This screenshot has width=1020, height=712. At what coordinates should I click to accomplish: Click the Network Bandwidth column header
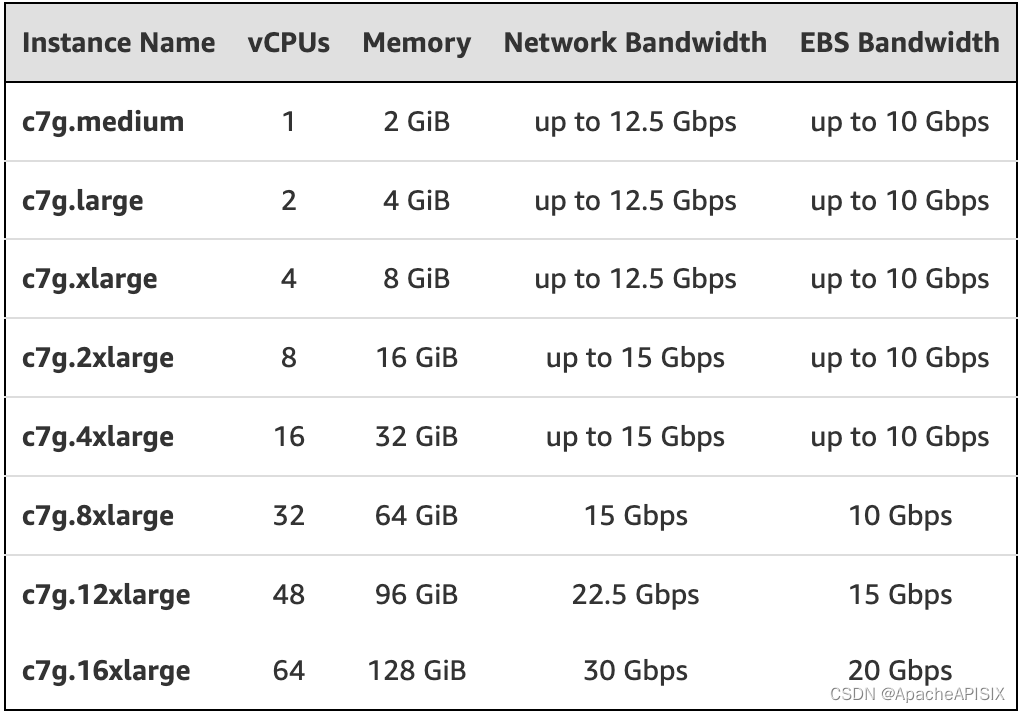point(635,43)
